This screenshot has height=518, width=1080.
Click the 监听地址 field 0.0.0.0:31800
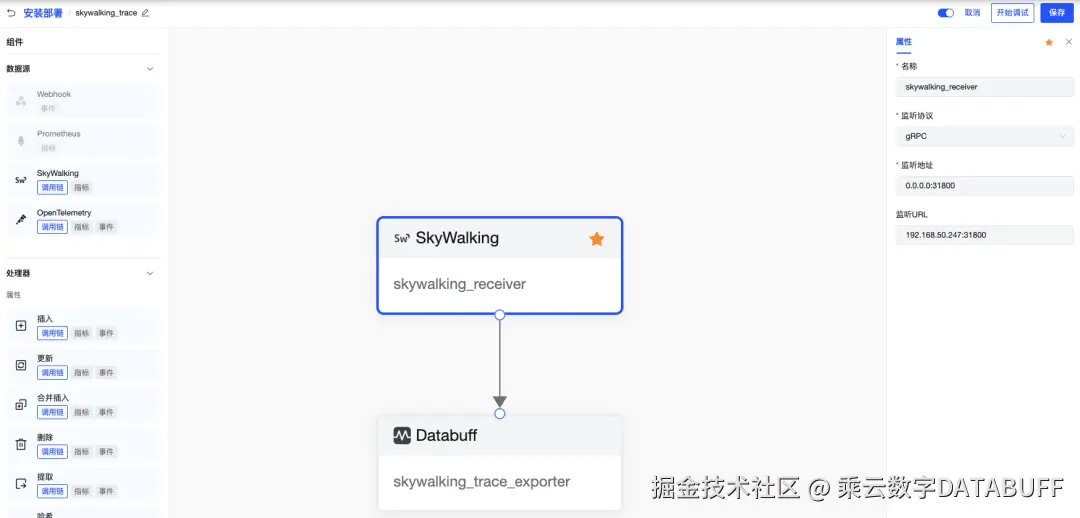984,185
